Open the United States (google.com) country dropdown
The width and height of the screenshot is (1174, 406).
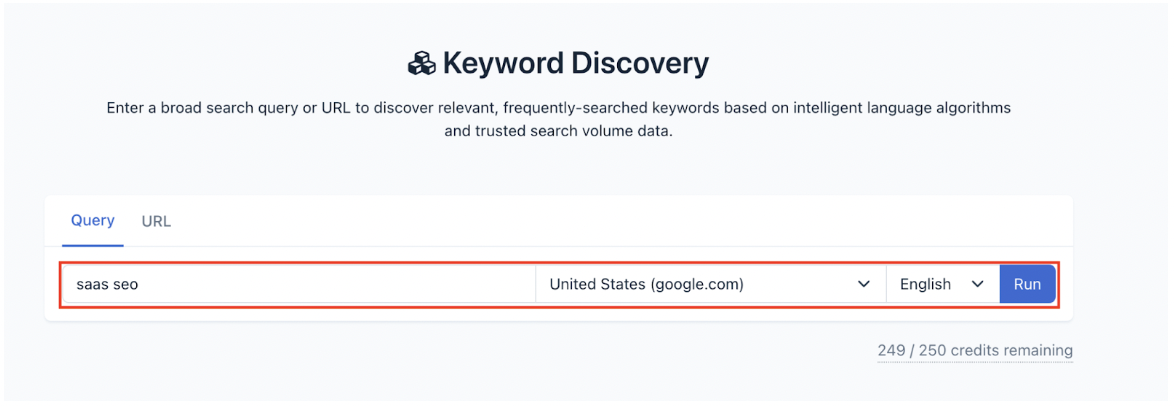[711, 285]
